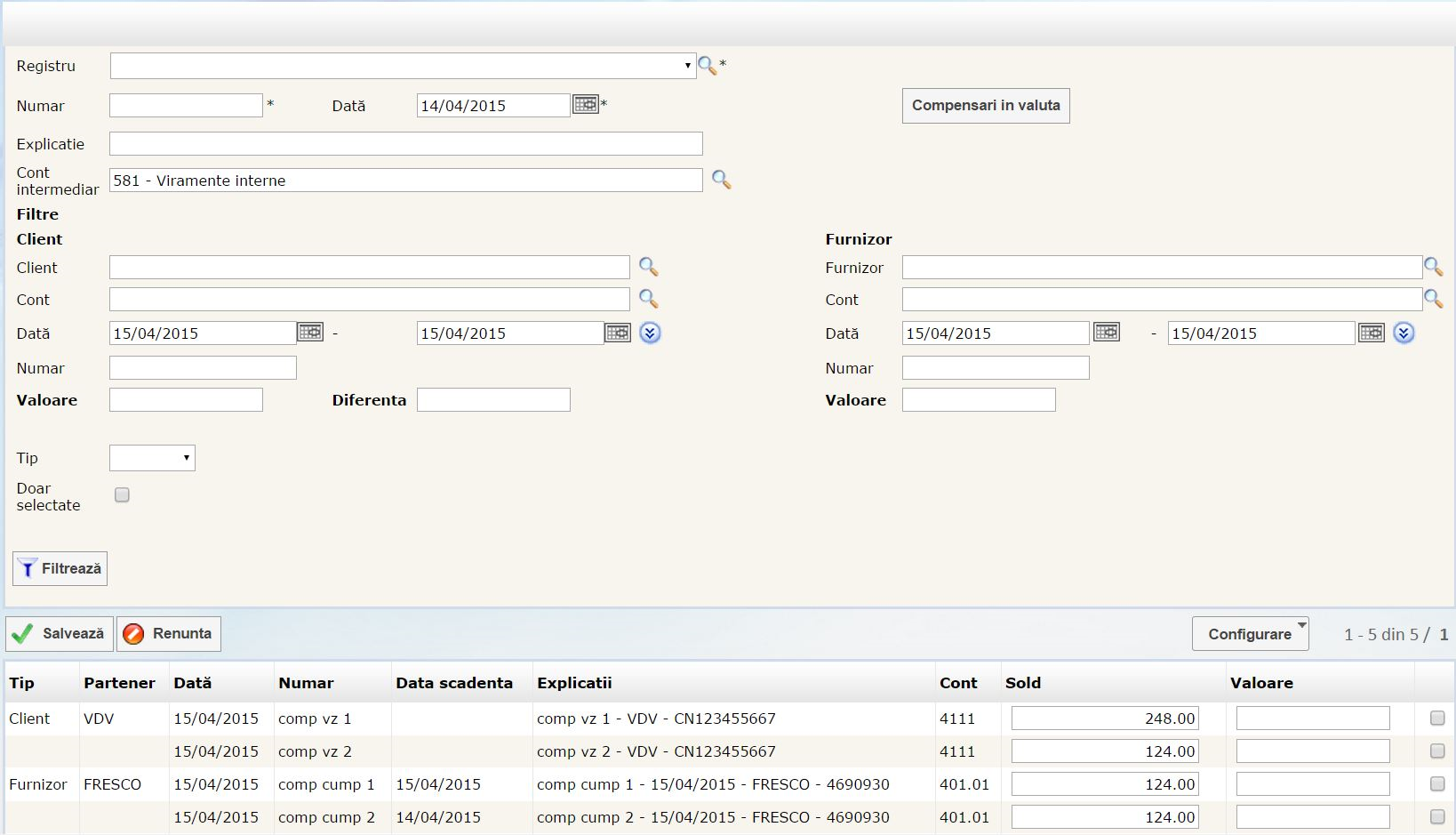Click into the Explicatie text field

click(x=405, y=144)
